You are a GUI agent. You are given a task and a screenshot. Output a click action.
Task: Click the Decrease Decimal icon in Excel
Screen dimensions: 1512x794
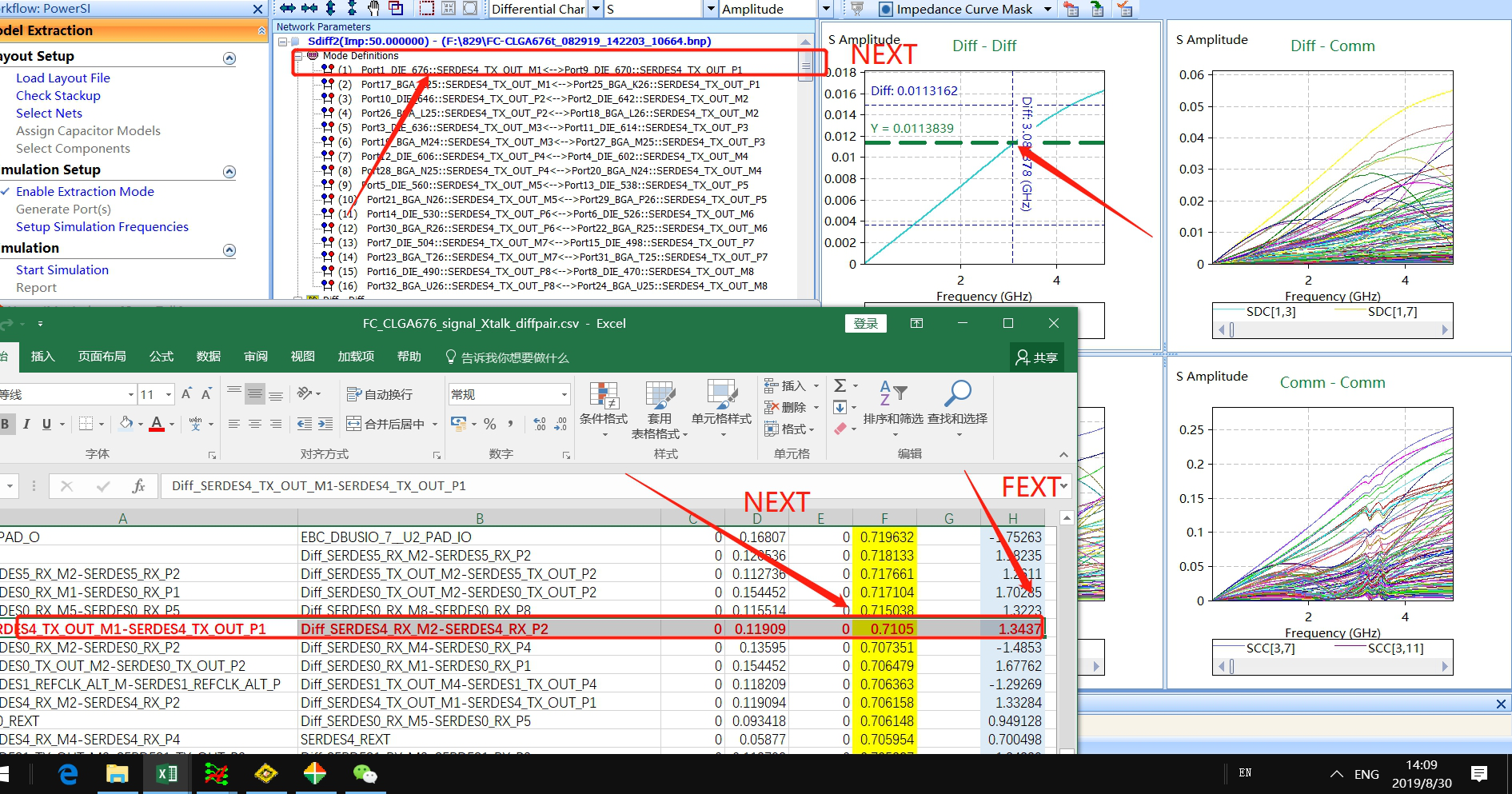(x=561, y=424)
